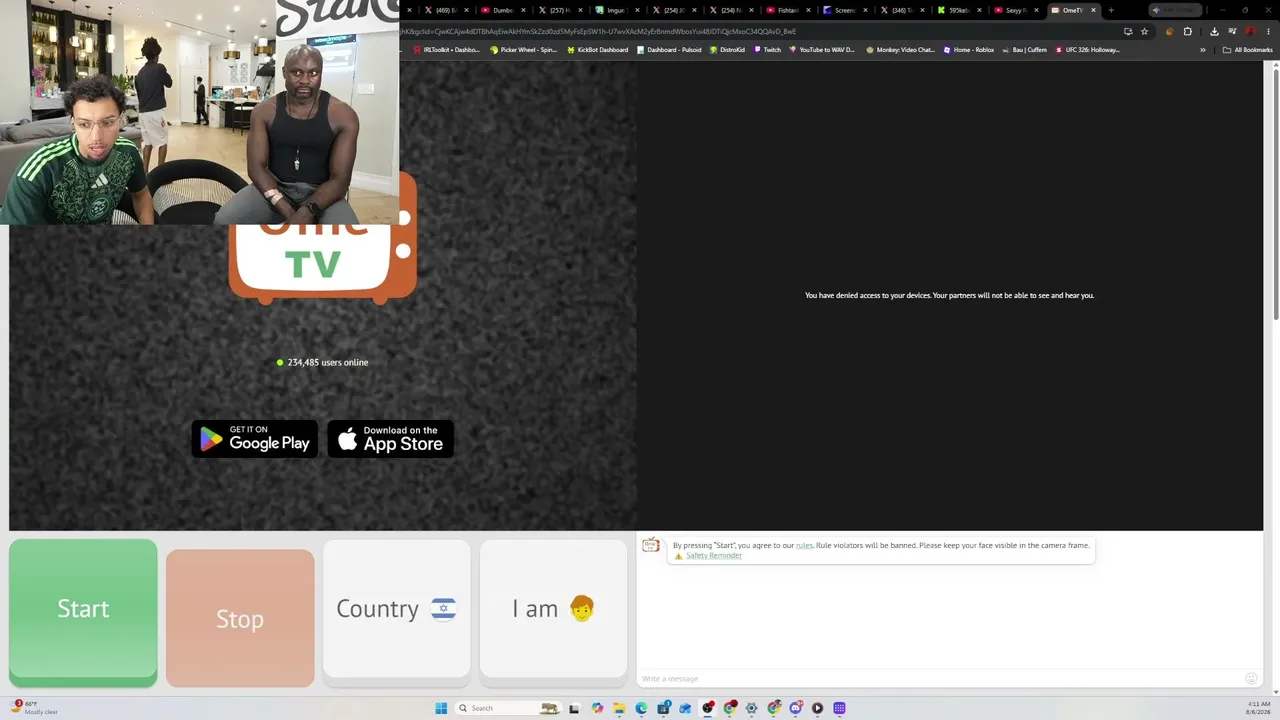1280x720 pixels.
Task: Open the KickBot Dashboard bookmark
Action: click(x=597, y=50)
